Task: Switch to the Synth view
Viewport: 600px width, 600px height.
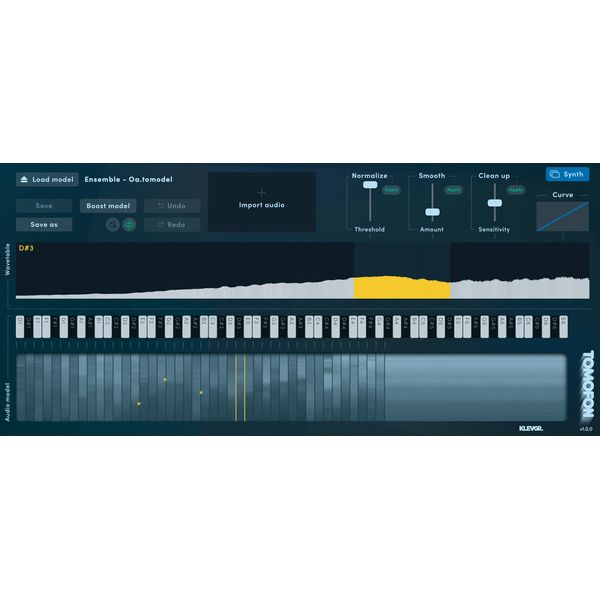Action: click(567, 174)
